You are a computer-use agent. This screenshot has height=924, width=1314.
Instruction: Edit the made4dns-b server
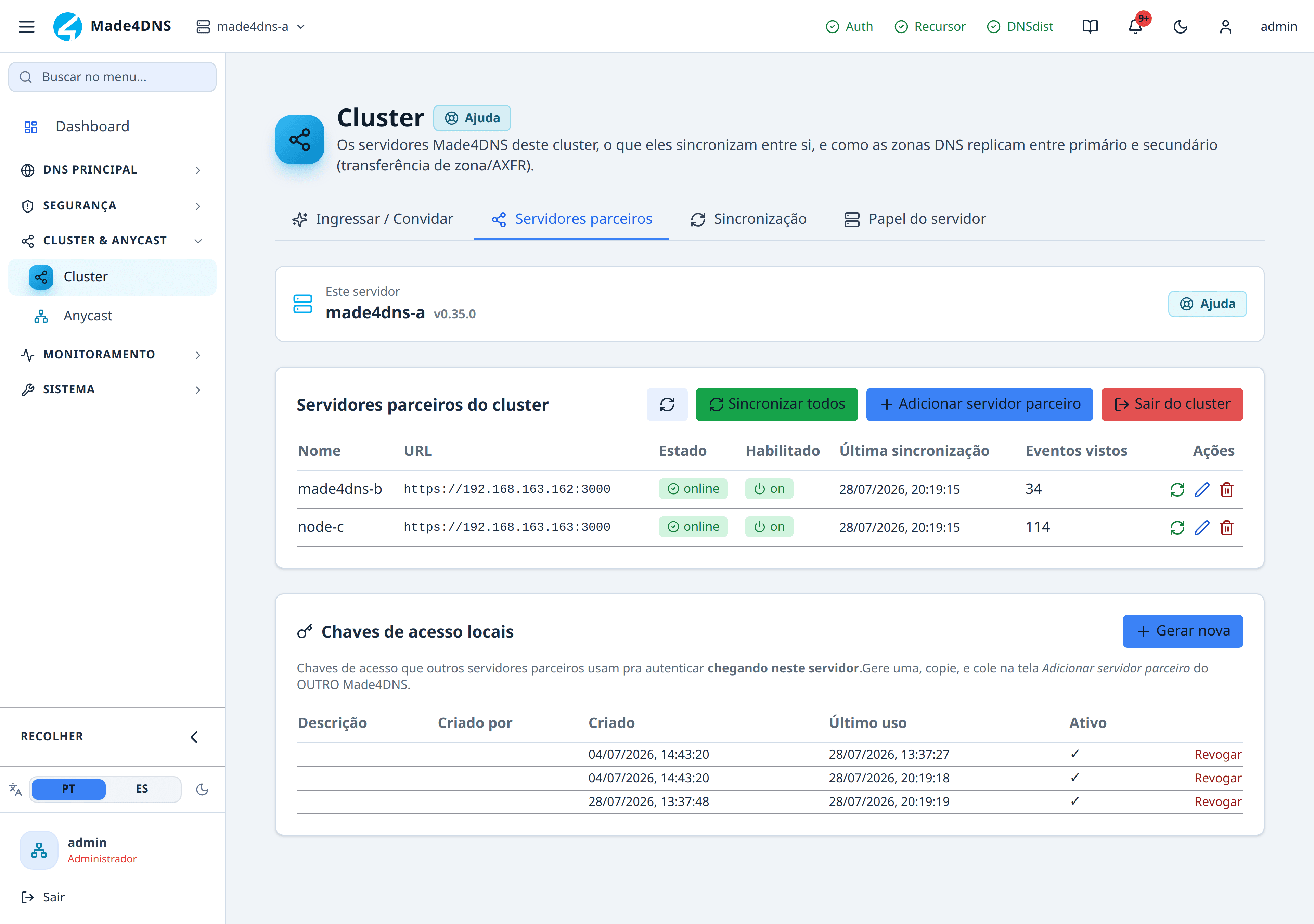tap(1202, 489)
